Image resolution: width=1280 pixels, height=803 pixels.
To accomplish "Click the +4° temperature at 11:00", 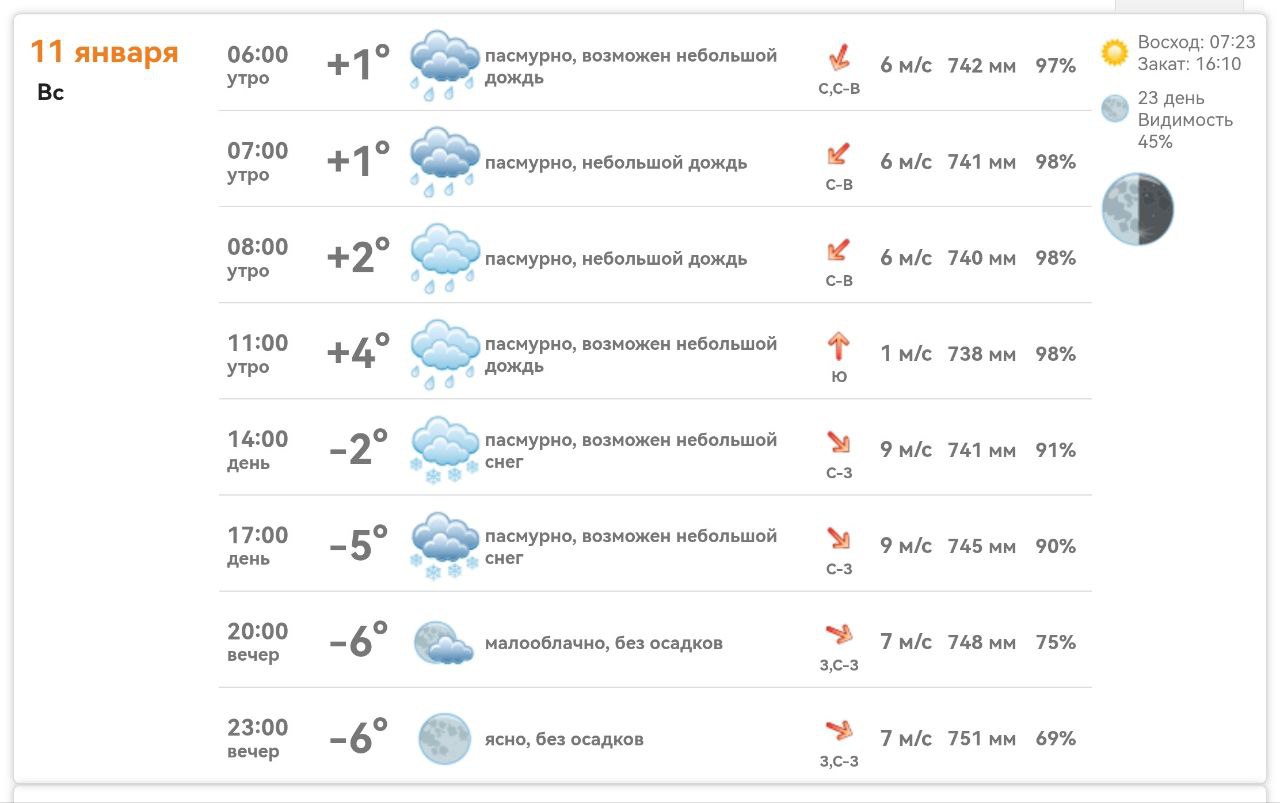I will point(358,354).
